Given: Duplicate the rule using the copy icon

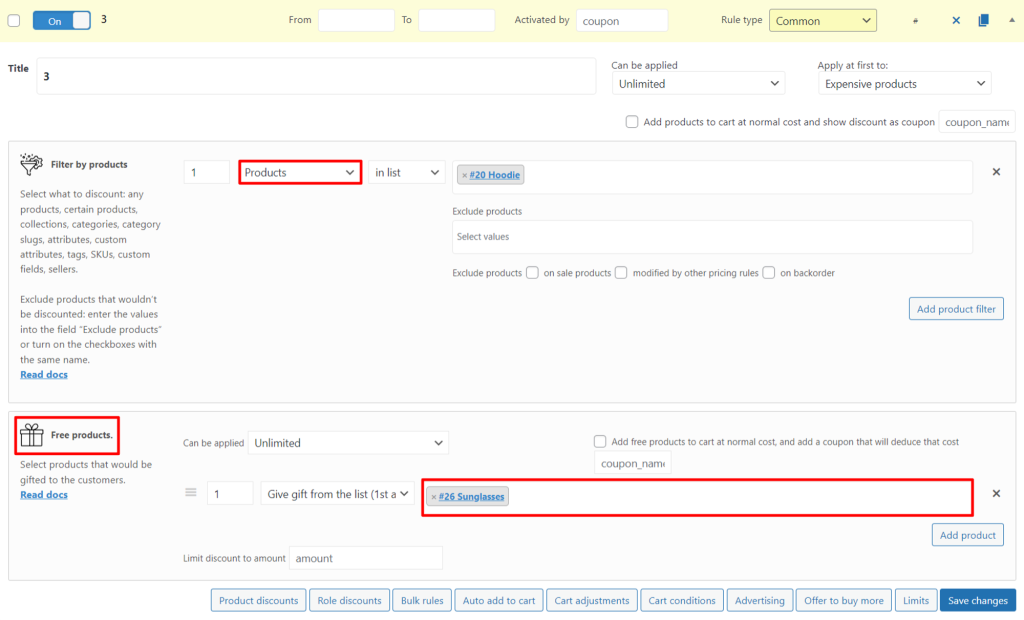Looking at the screenshot, I should (x=984, y=20).
